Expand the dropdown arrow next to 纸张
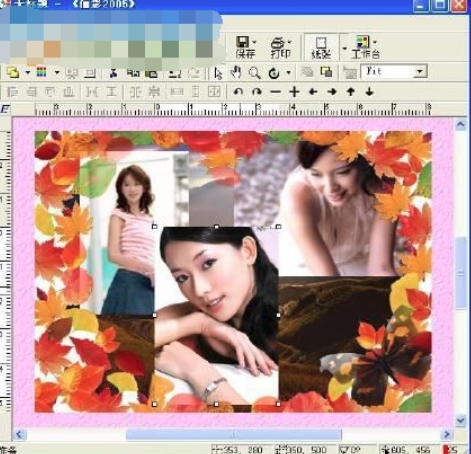The width and height of the screenshot is (471, 454). tap(345, 48)
